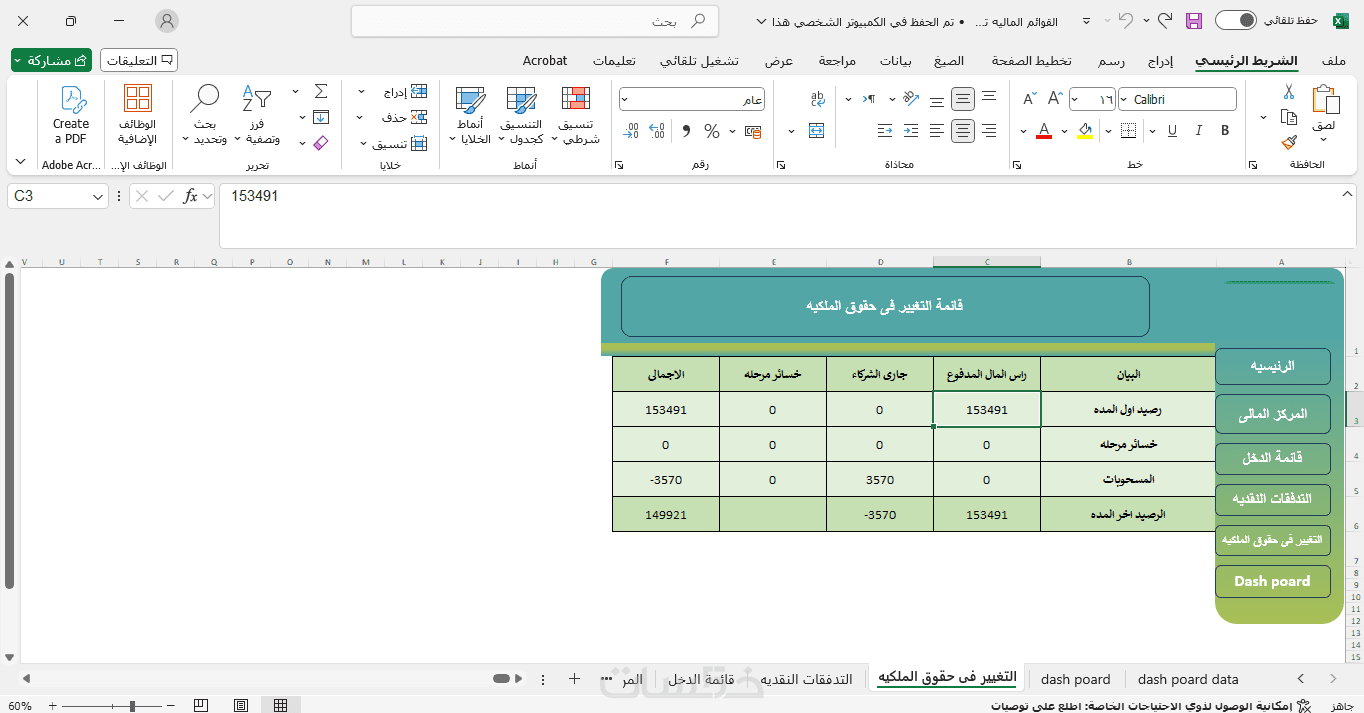The height and width of the screenshot is (713, 1364).
Task: Click the Insert Function fx icon
Action: coord(190,196)
